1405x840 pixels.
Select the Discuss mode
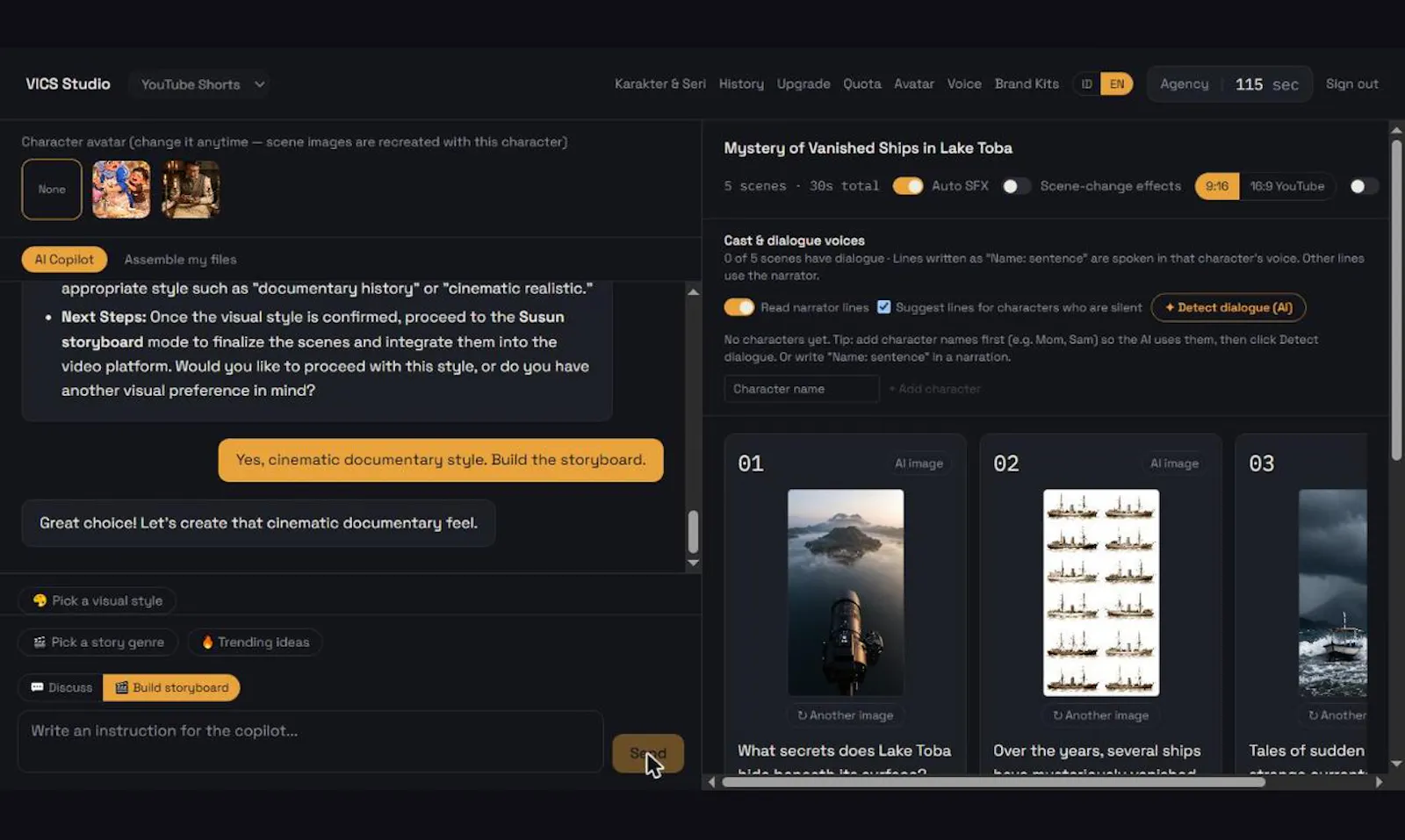coord(61,687)
